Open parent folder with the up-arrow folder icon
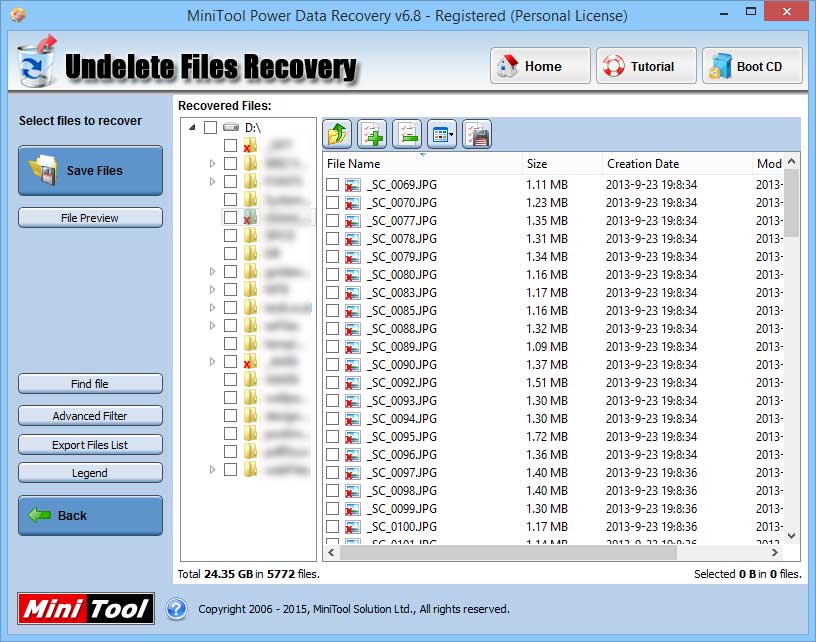This screenshot has width=816, height=642. click(337, 133)
